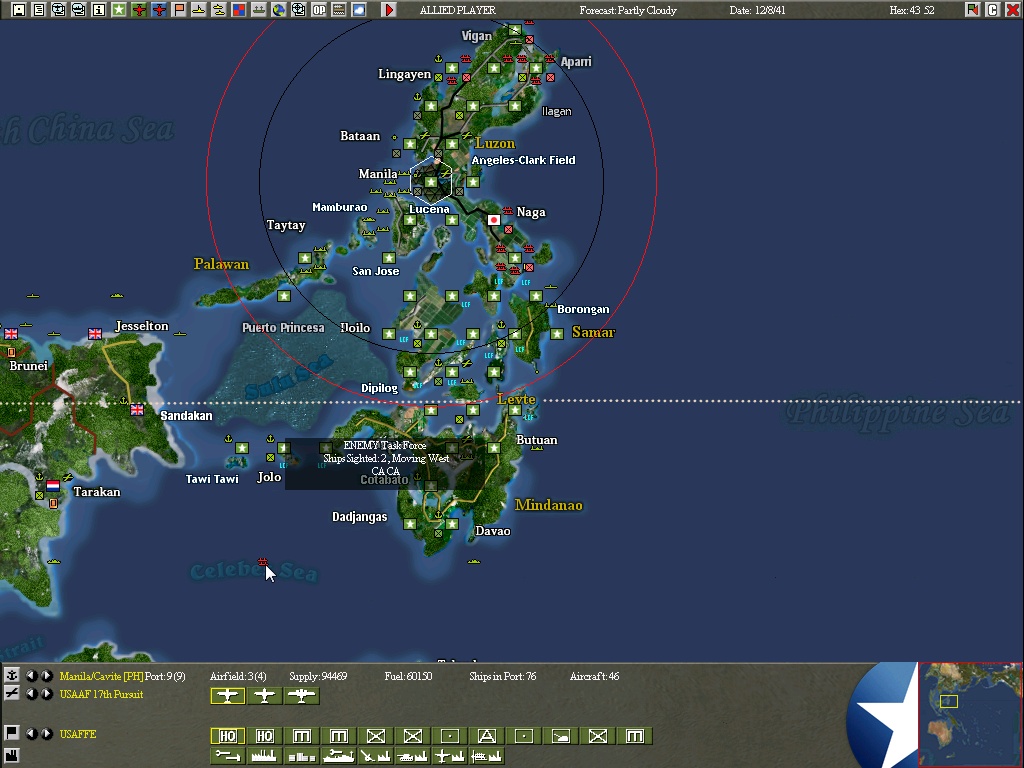Click the 'Forecast: Partly Cloudy' text

click(628, 10)
